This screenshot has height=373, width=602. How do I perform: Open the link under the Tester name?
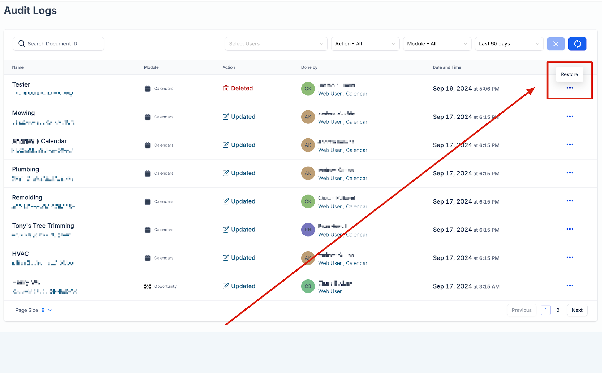pyautogui.click(x=43, y=93)
